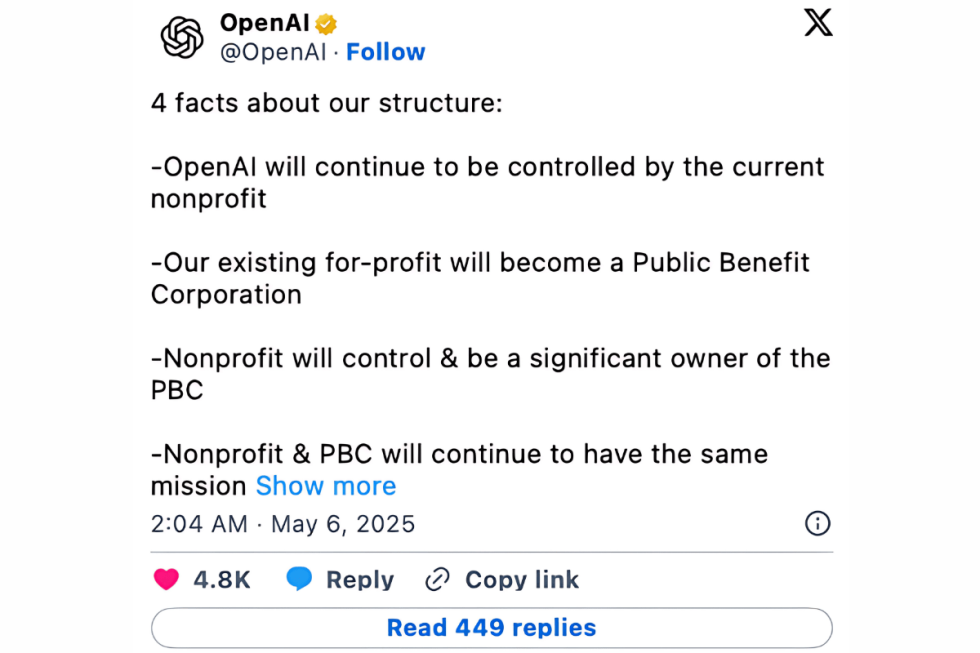Open the info circle icon near the timestamp
Image resolution: width=980 pixels, height=653 pixels.
point(817,523)
